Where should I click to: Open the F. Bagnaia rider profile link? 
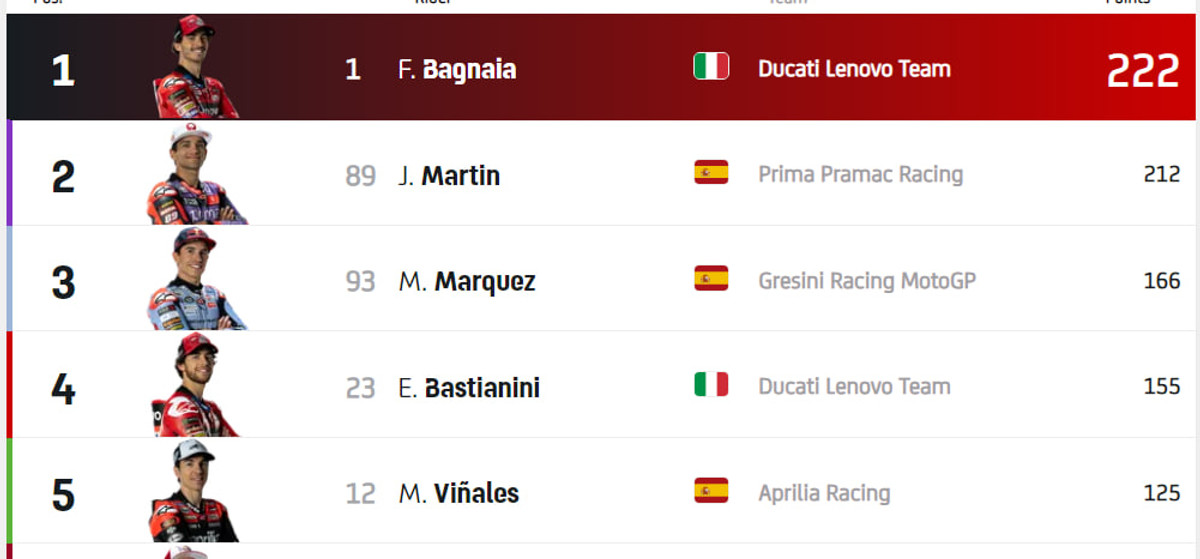click(x=457, y=70)
